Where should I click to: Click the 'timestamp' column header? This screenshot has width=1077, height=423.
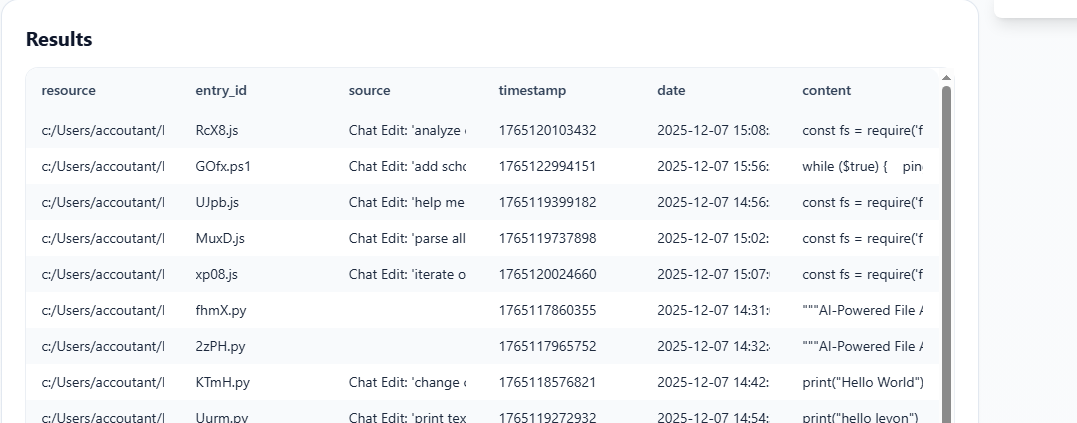532,90
